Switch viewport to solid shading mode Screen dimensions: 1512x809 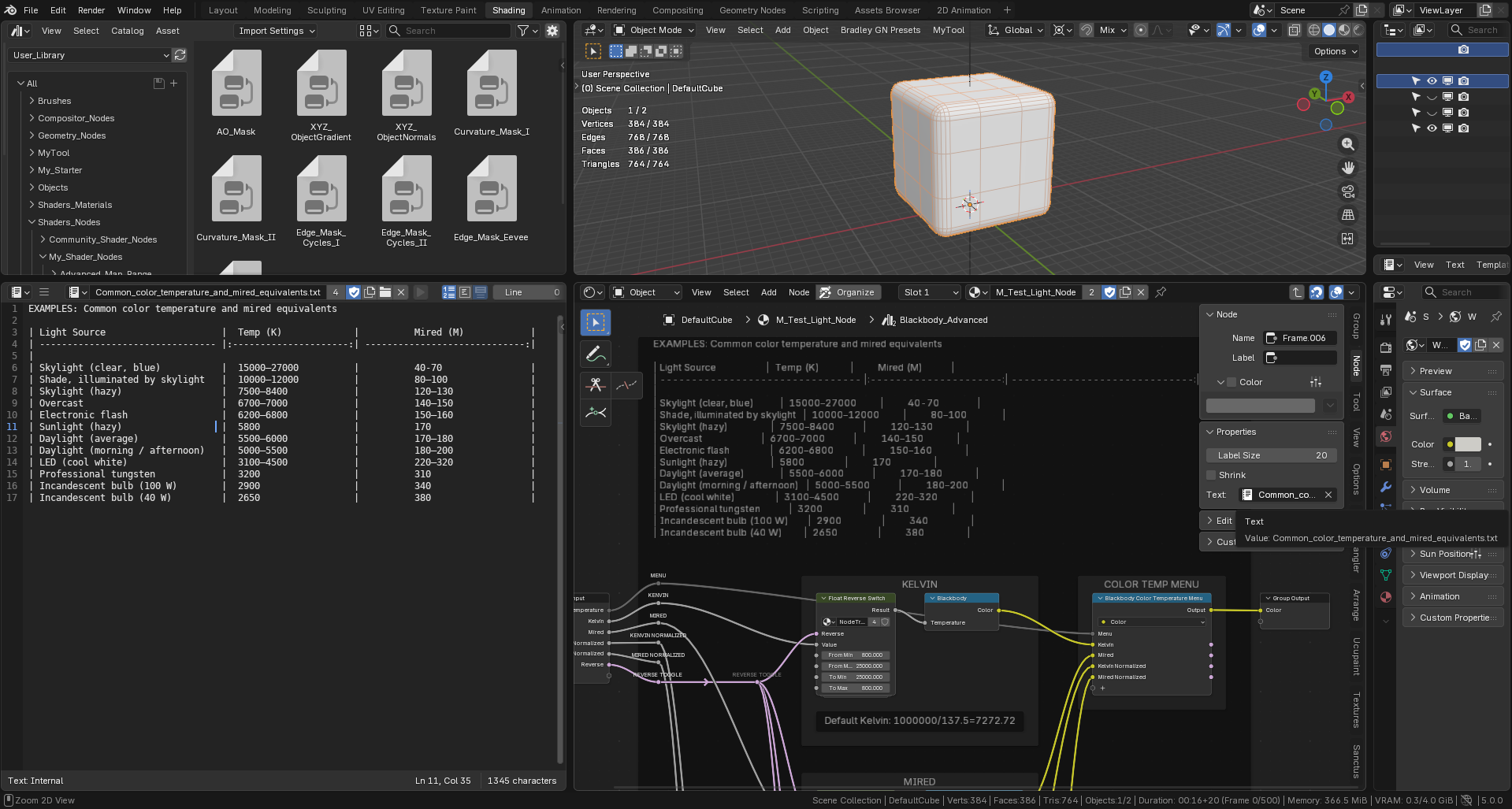pos(1329,30)
